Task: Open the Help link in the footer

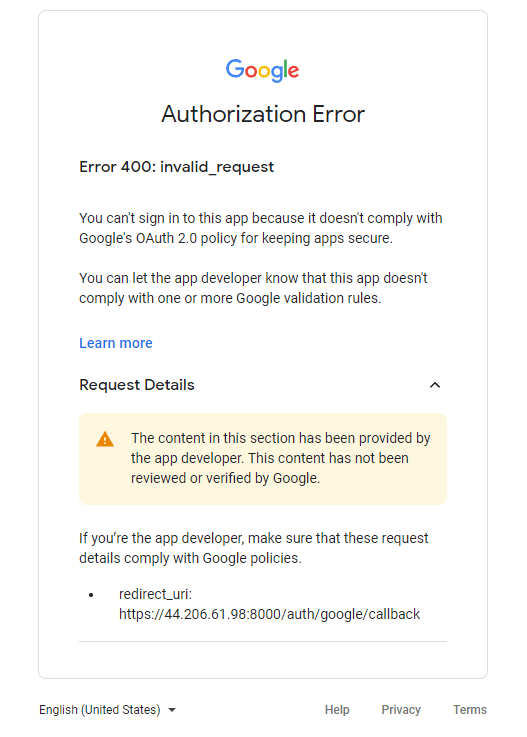Action: (337, 710)
